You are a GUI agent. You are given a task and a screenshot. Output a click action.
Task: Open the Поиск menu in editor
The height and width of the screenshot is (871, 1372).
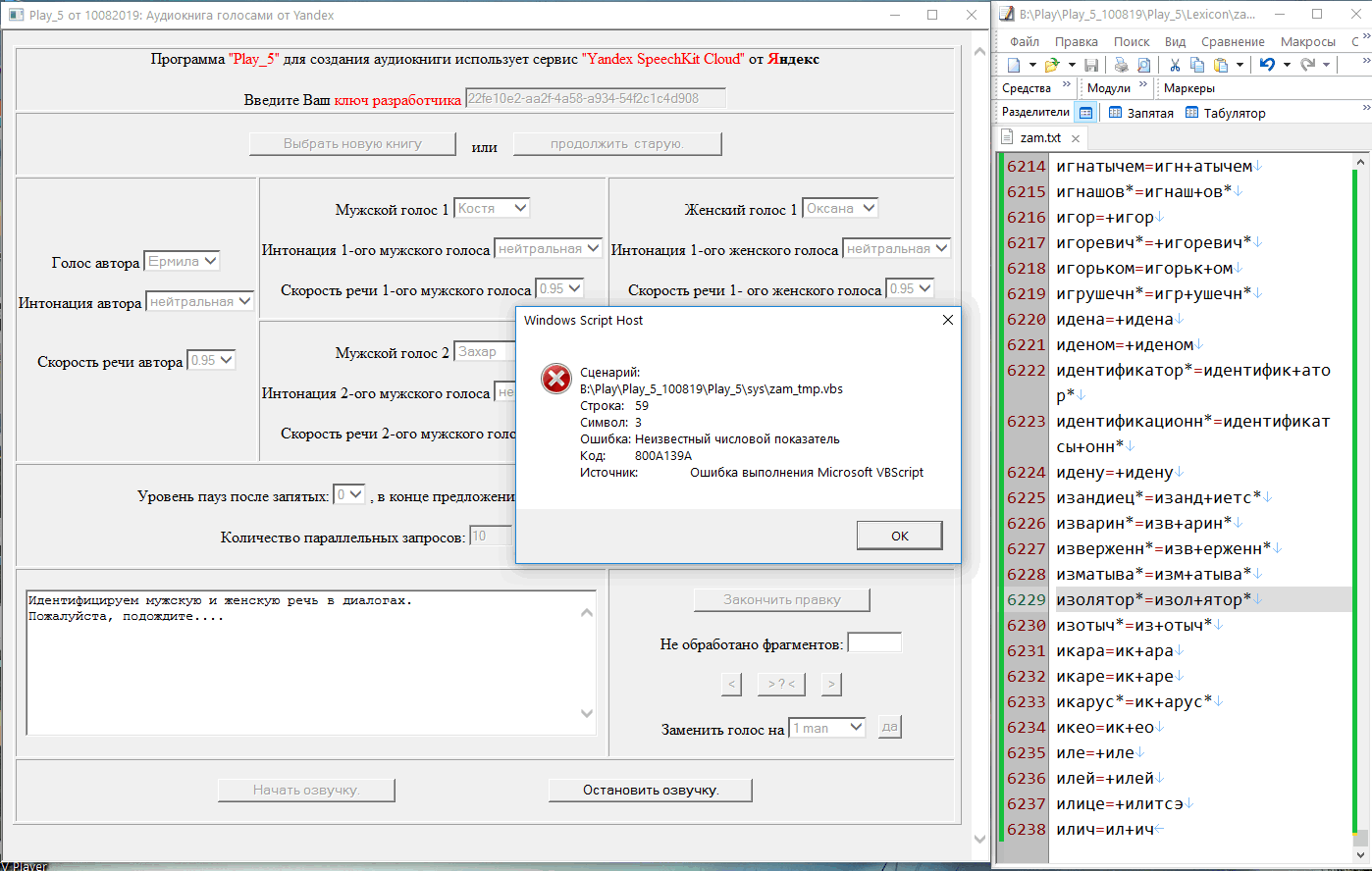(1131, 41)
